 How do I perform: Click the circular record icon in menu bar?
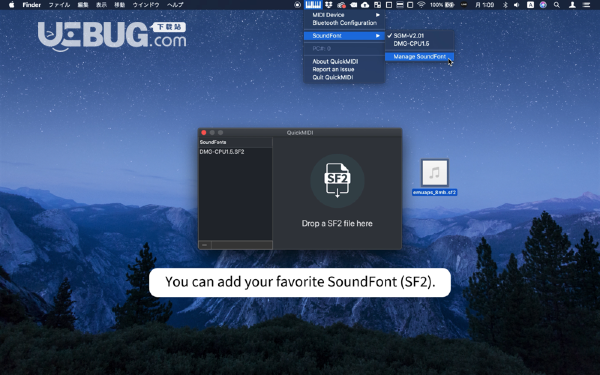[x=297, y=5]
